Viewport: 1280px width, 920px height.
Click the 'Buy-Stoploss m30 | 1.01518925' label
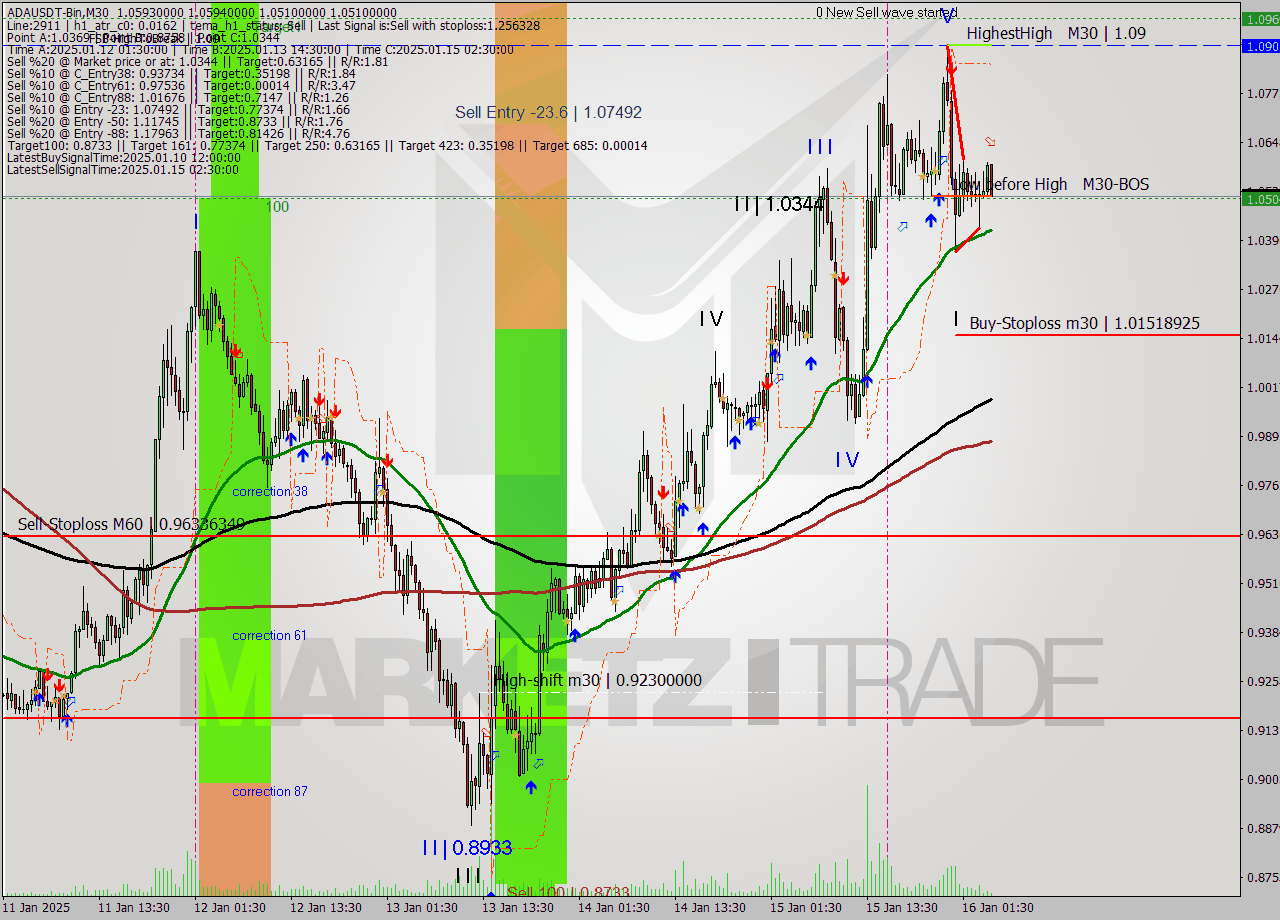click(1084, 323)
